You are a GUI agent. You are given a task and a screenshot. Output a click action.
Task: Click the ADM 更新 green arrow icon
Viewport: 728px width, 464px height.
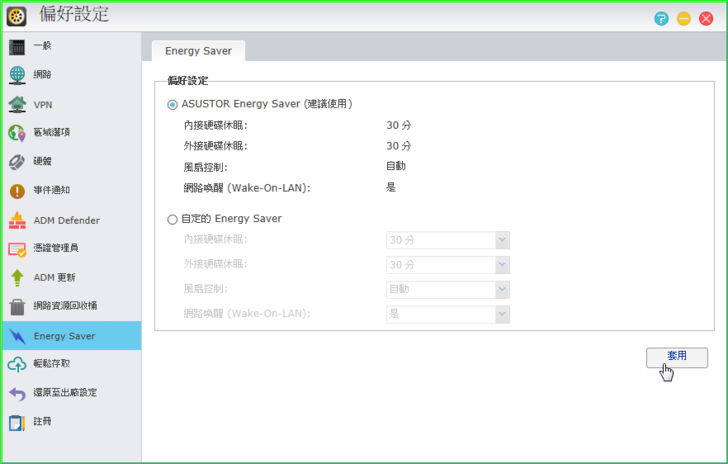coord(17,277)
